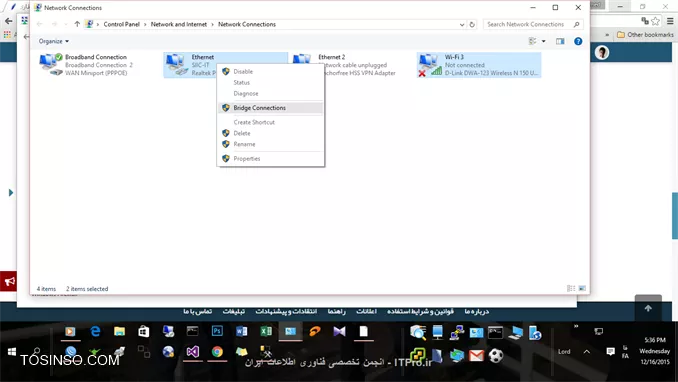Click 'WAN Miniport (PPPOE)' text
This screenshot has width=678, height=382.
[x=96, y=73]
